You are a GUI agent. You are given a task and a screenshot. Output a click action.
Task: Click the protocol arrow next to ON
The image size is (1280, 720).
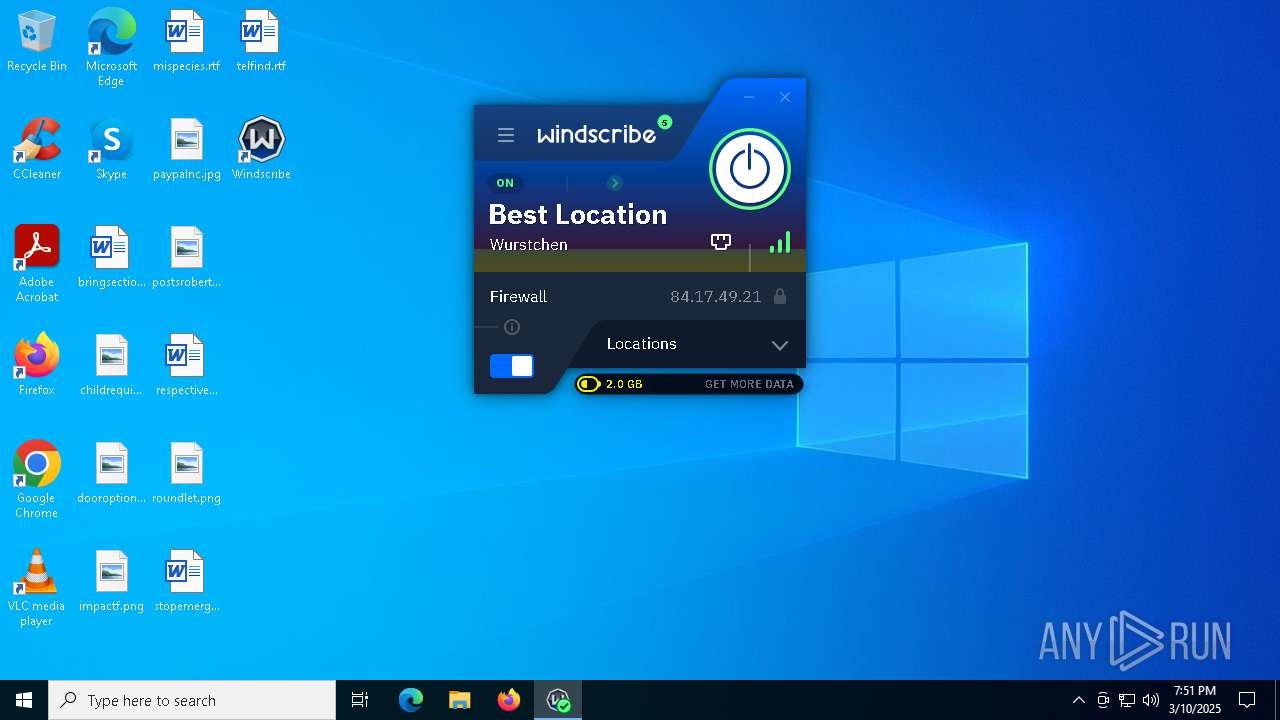[x=615, y=183]
